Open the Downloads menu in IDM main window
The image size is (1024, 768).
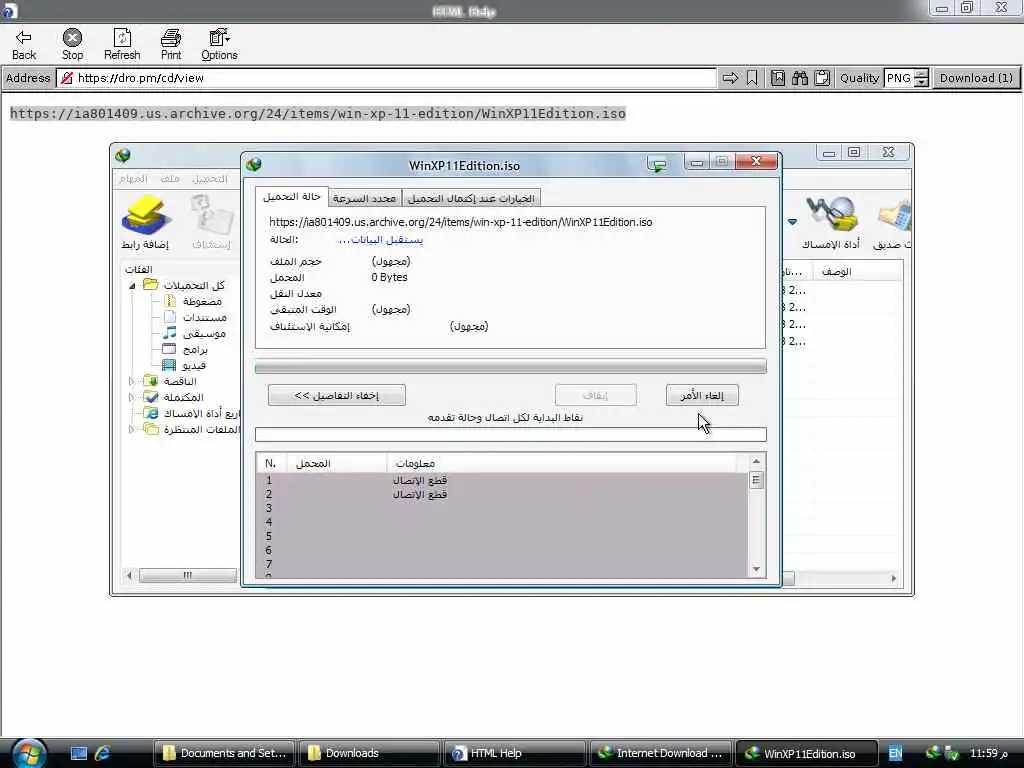point(210,179)
